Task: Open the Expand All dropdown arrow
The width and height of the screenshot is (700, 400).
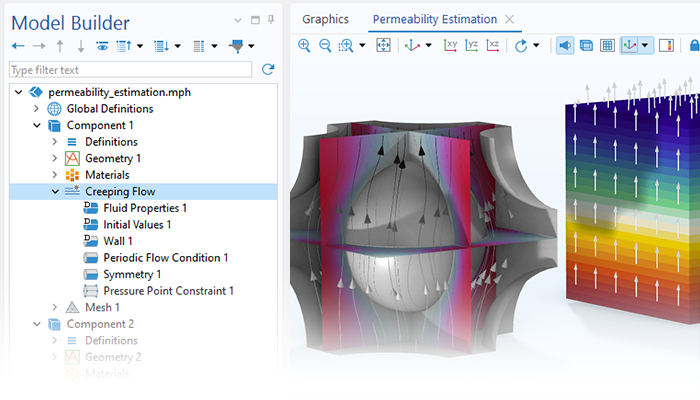Action: (x=178, y=46)
